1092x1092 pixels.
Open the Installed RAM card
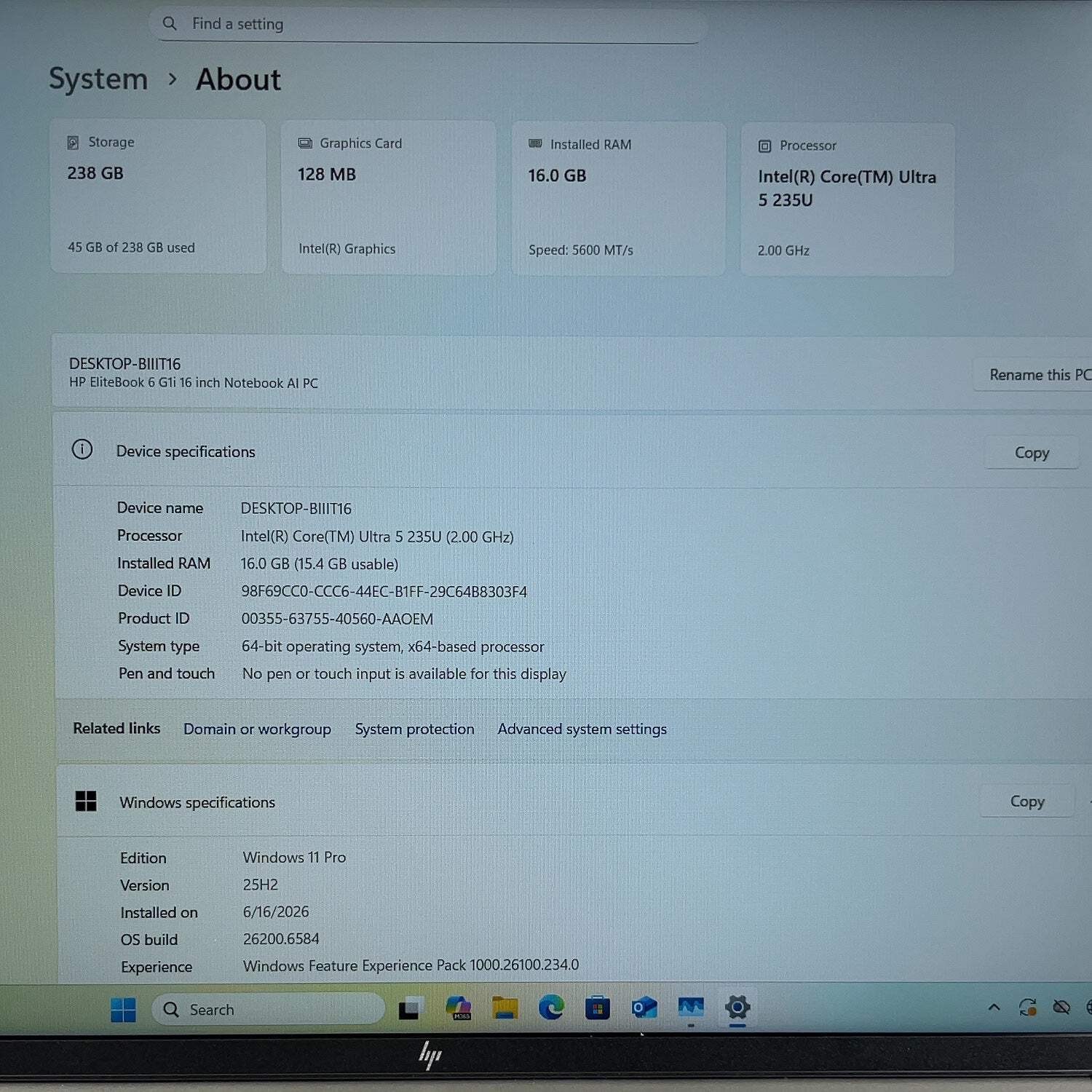click(x=618, y=198)
